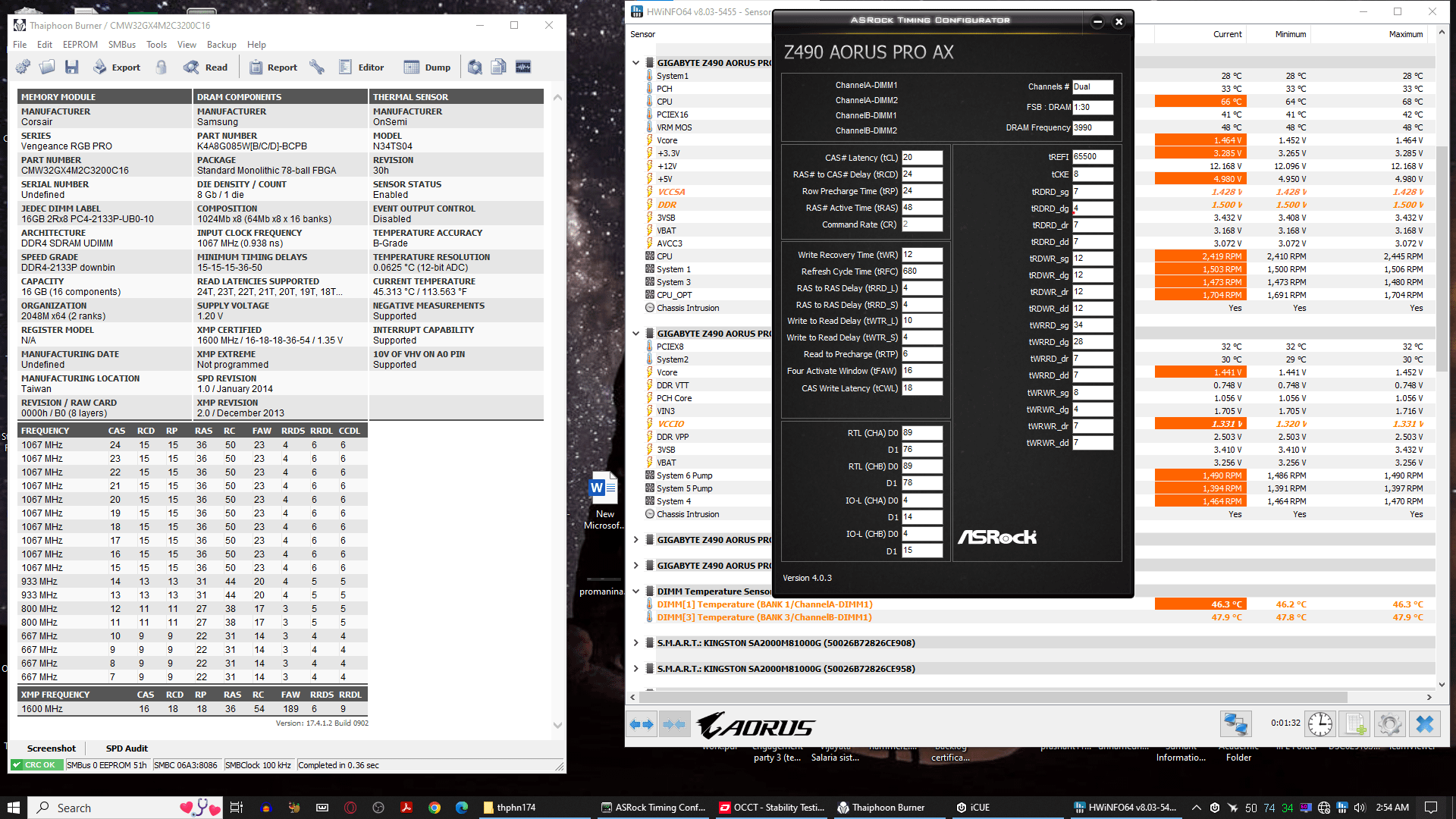
Task: Open the Backup menu
Action: point(221,45)
